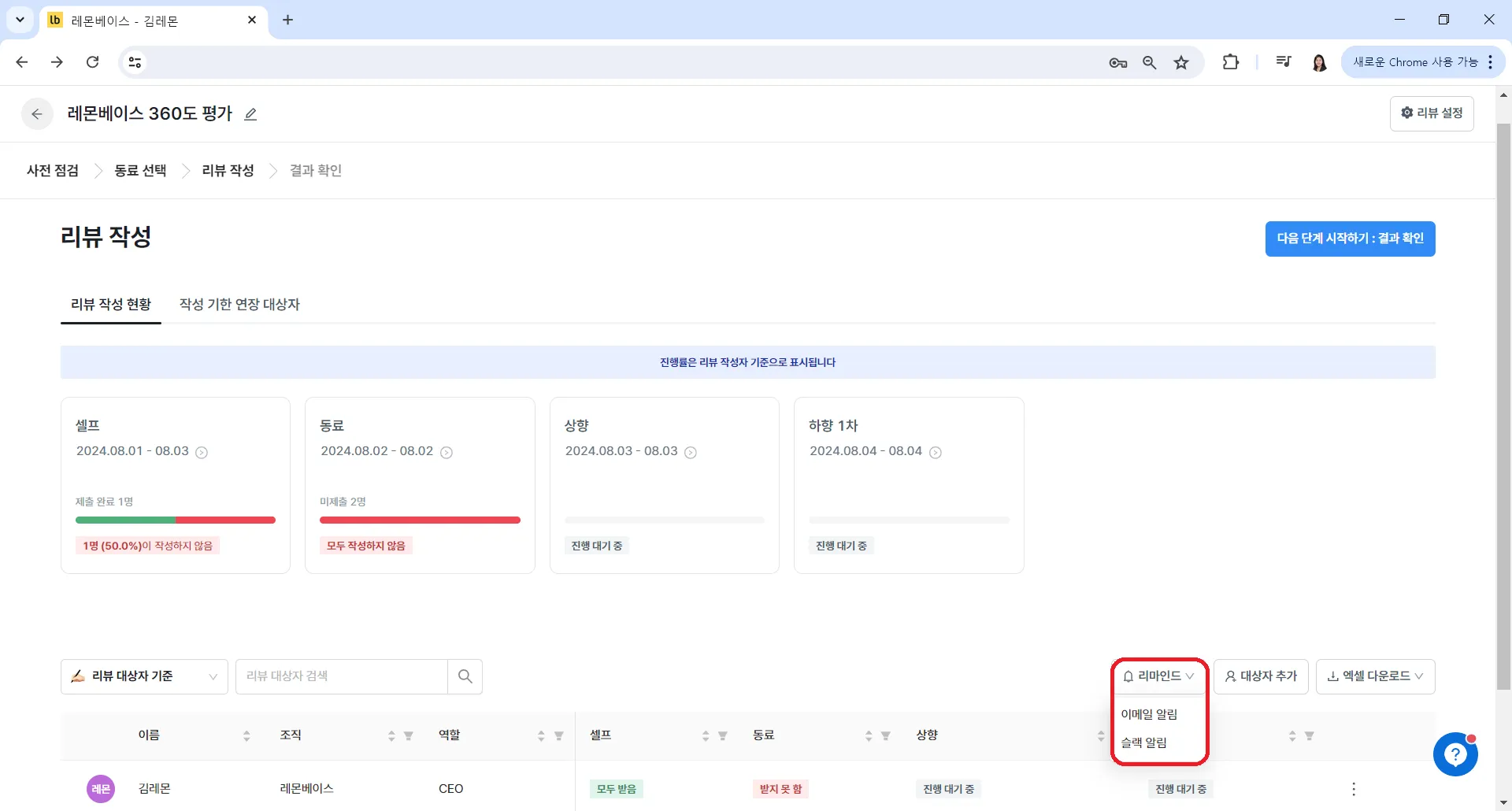Sort the 셀프 column
This screenshot has width=1512, height=811.
click(x=706, y=735)
